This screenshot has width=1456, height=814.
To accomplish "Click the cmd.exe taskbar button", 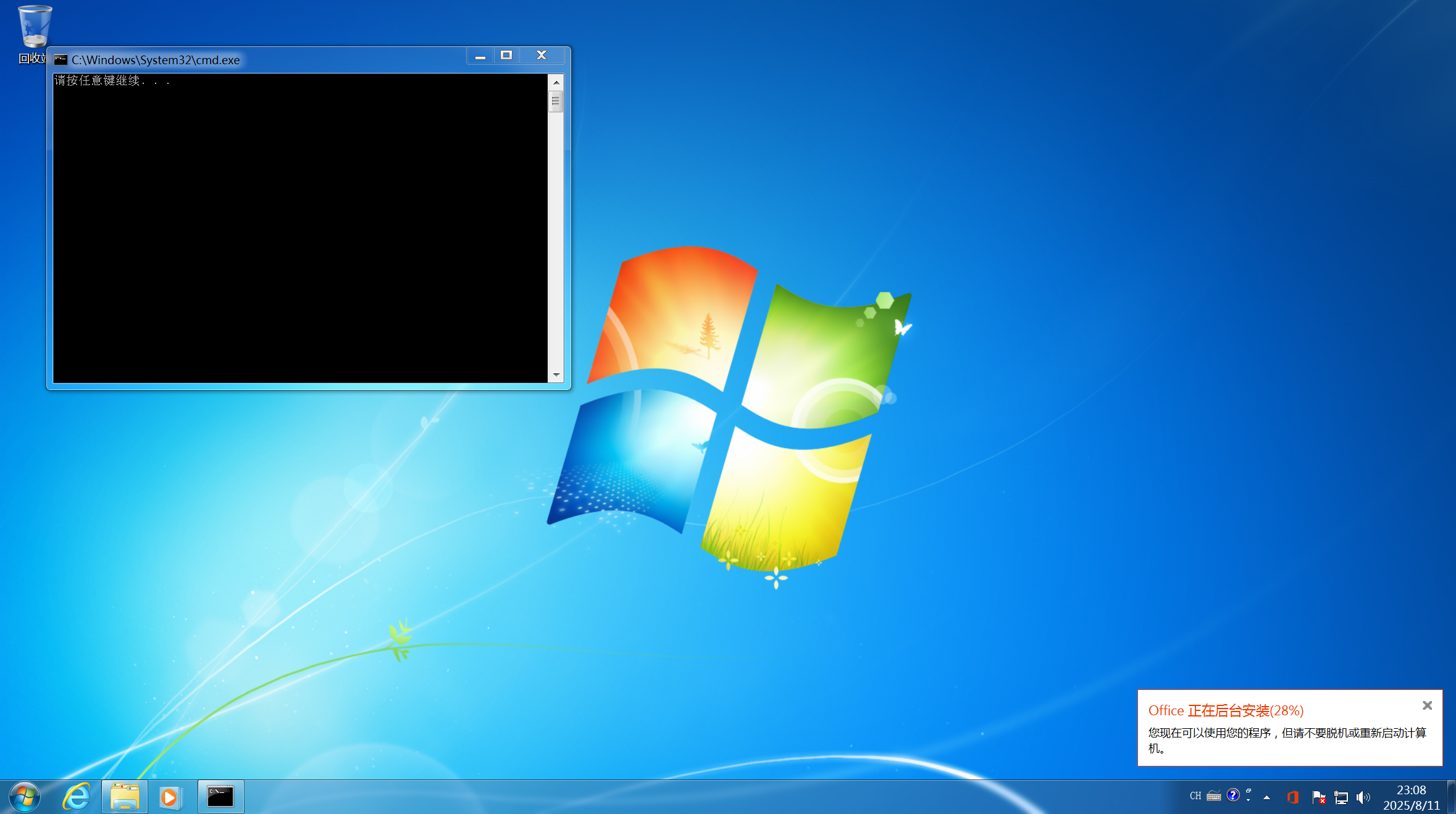I will [x=220, y=797].
